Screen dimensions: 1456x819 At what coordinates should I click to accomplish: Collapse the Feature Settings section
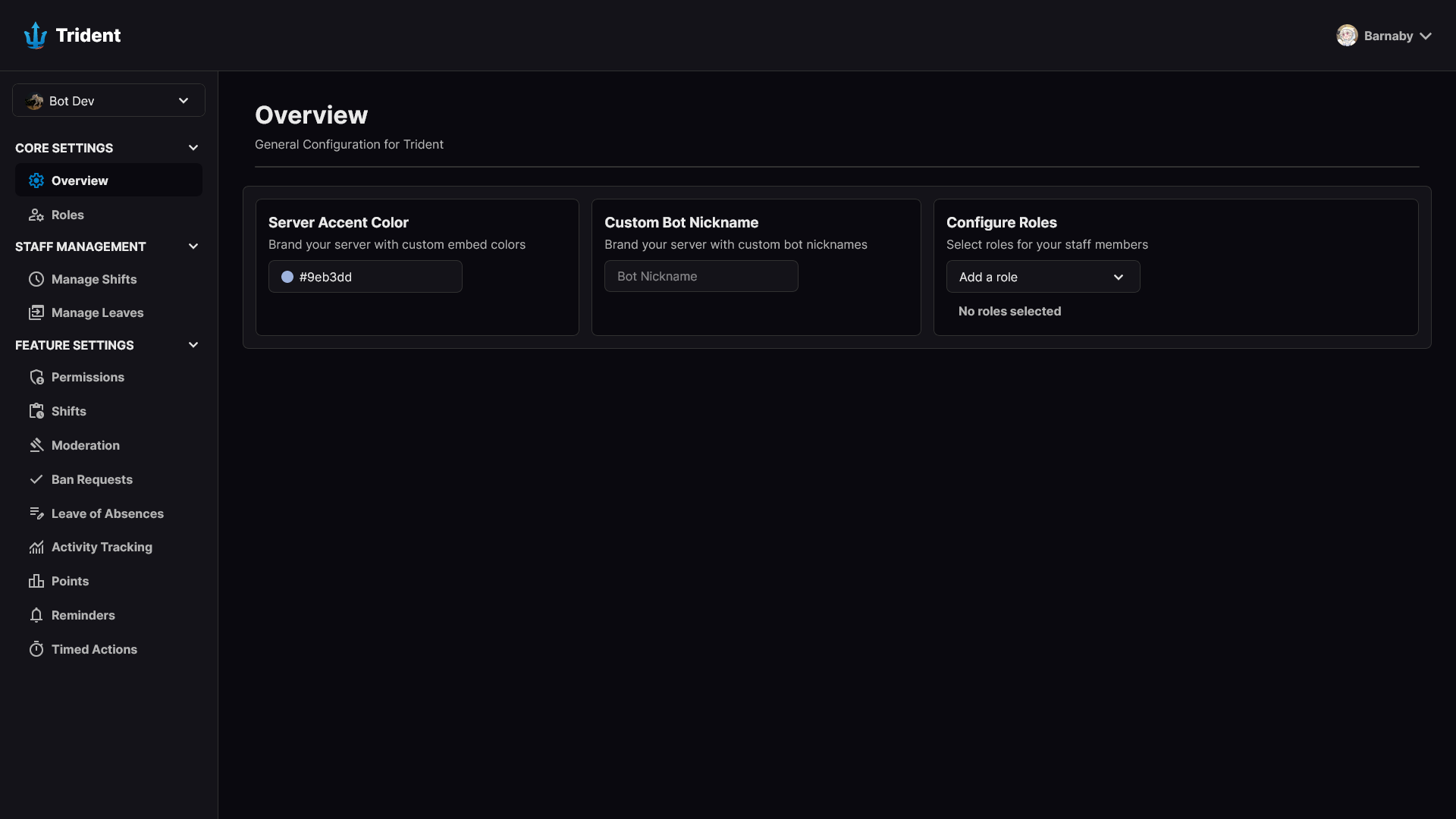point(193,345)
